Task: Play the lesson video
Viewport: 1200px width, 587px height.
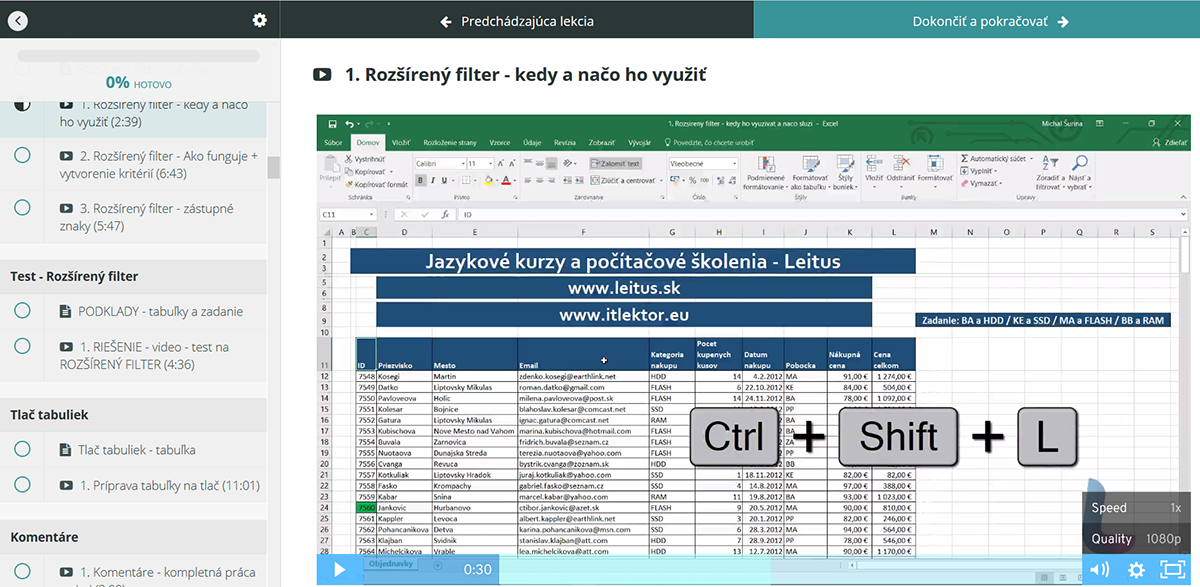Action: pyautogui.click(x=339, y=569)
